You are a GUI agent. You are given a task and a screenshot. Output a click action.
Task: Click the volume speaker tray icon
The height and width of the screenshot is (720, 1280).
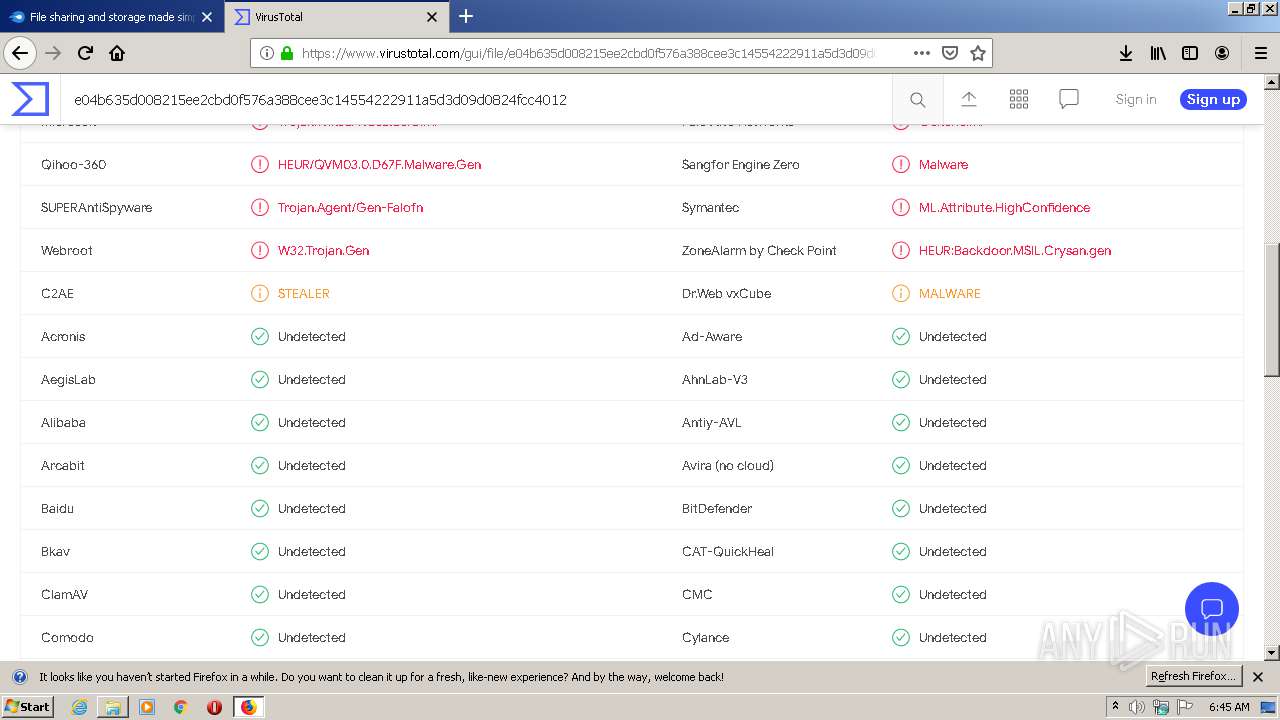pyautogui.click(x=1137, y=707)
